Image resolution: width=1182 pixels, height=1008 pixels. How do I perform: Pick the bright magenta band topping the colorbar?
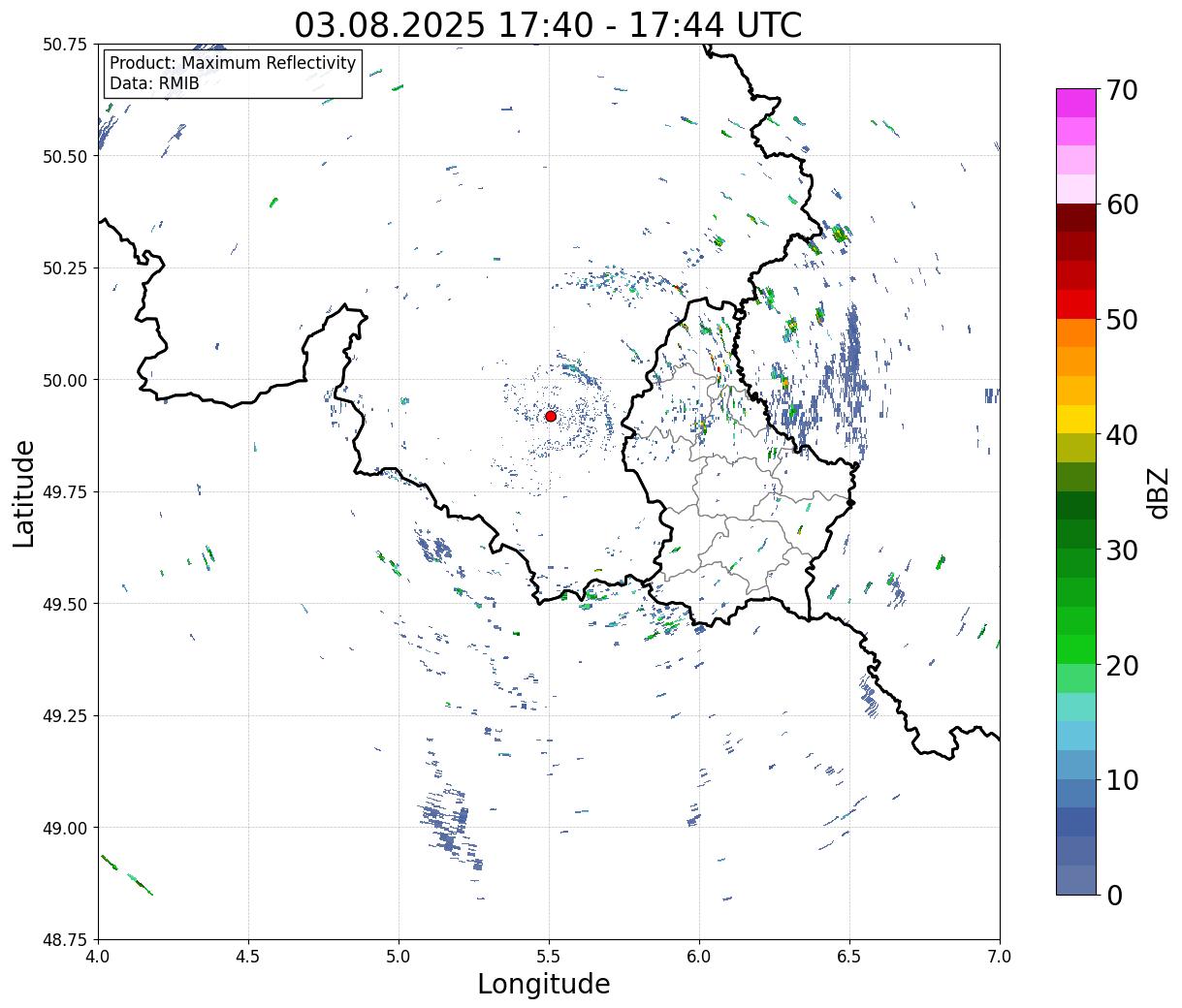pyautogui.click(x=1076, y=103)
